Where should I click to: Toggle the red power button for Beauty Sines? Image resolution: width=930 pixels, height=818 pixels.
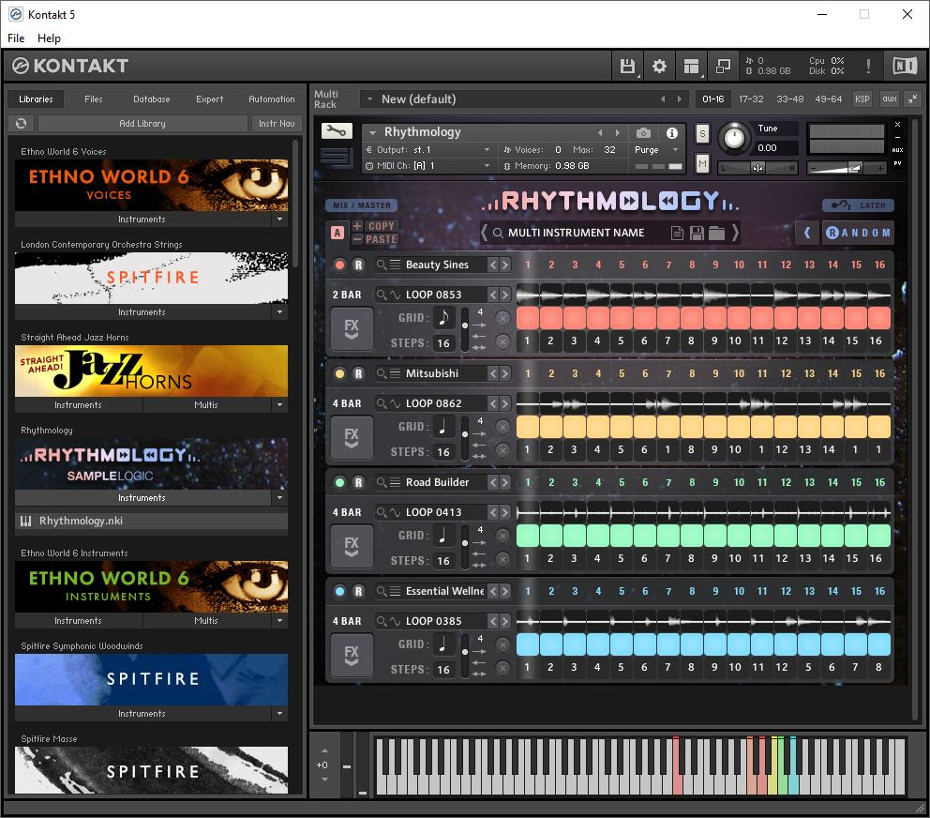point(339,265)
